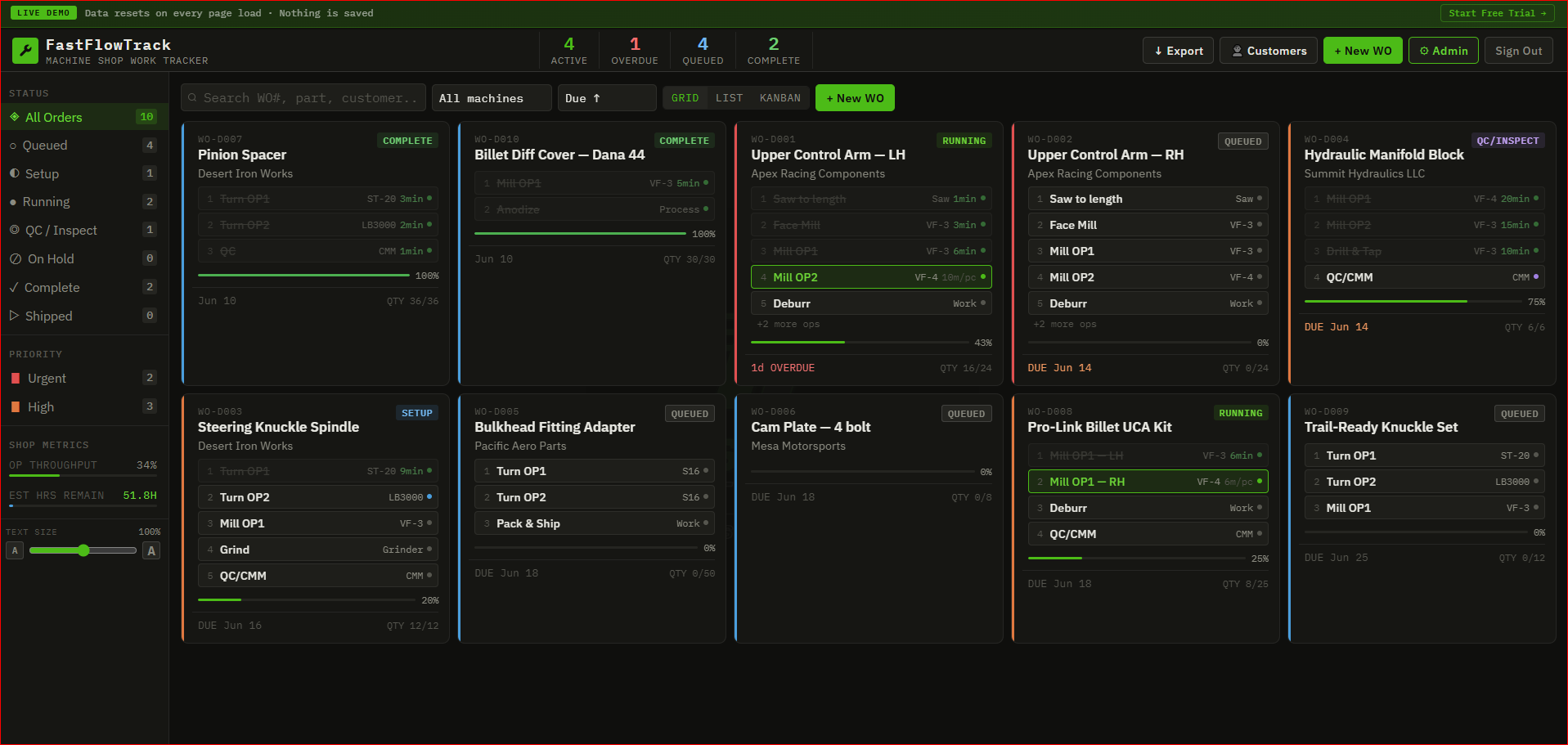Click the COMPLETE count stat in header
Viewport: 1568px width, 745px height.
tap(774, 51)
